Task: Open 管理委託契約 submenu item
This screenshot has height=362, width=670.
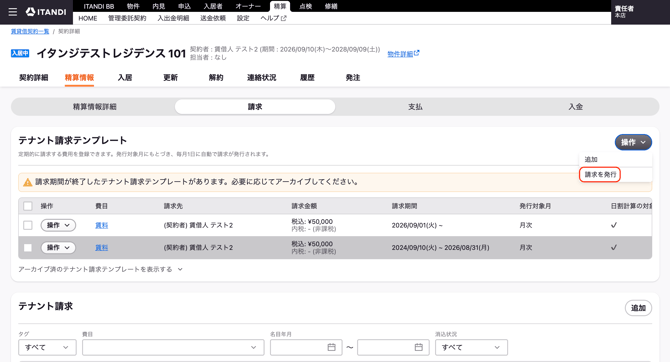Action: click(127, 18)
